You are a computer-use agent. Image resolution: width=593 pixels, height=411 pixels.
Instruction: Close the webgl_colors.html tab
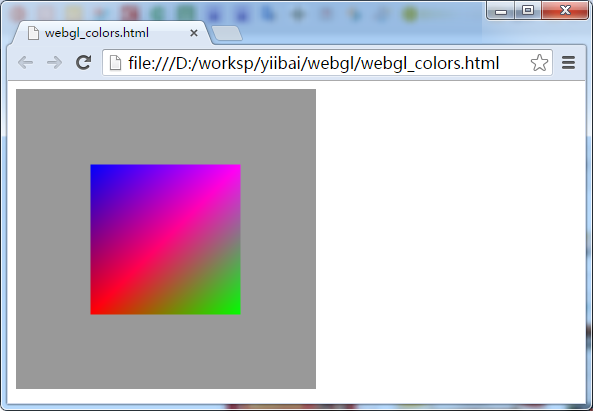(194, 33)
